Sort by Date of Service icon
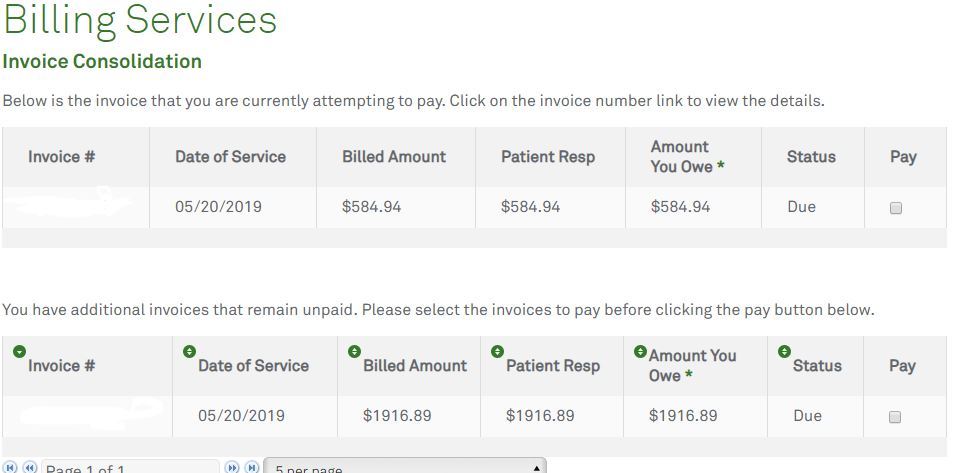 [189, 351]
